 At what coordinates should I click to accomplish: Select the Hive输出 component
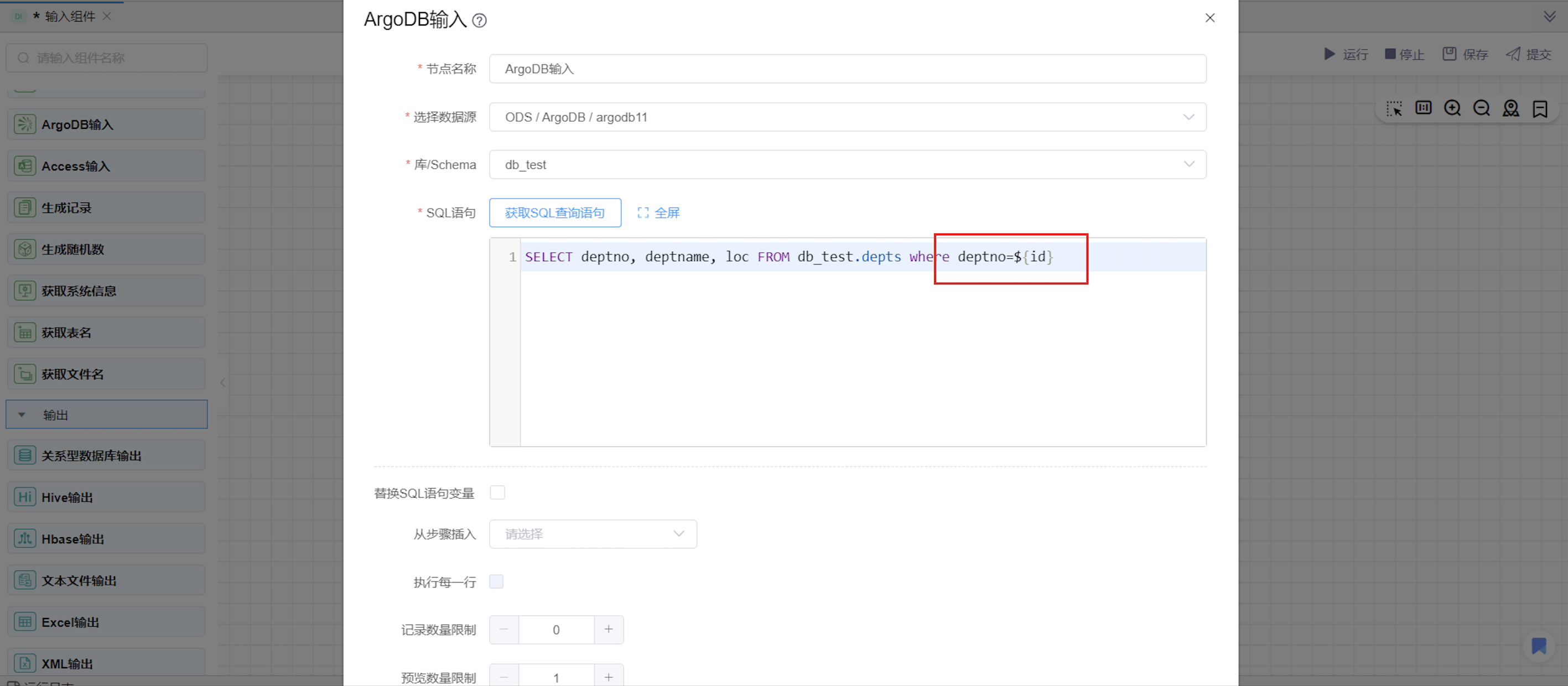click(107, 497)
